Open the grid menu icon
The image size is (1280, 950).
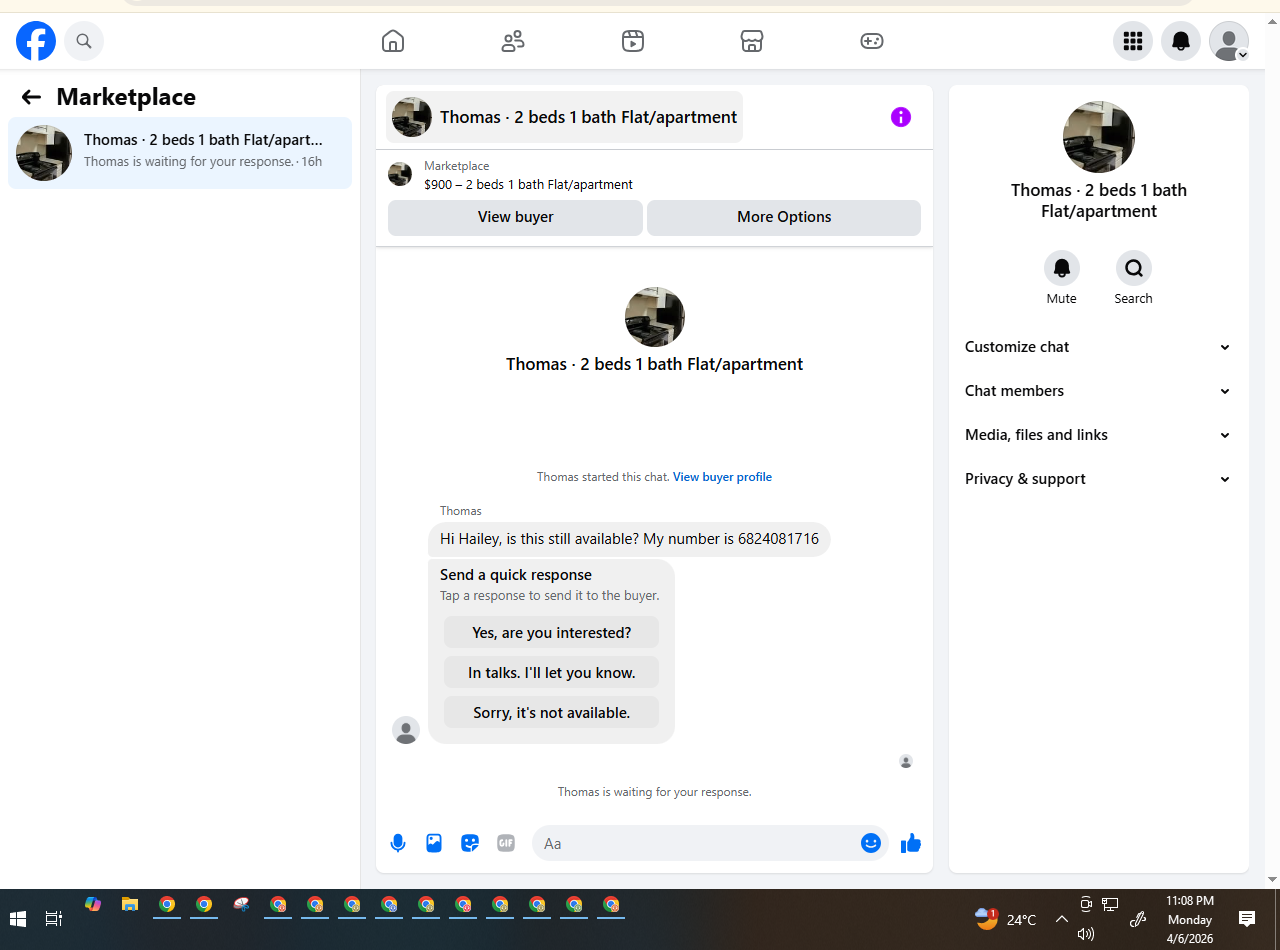click(1133, 41)
